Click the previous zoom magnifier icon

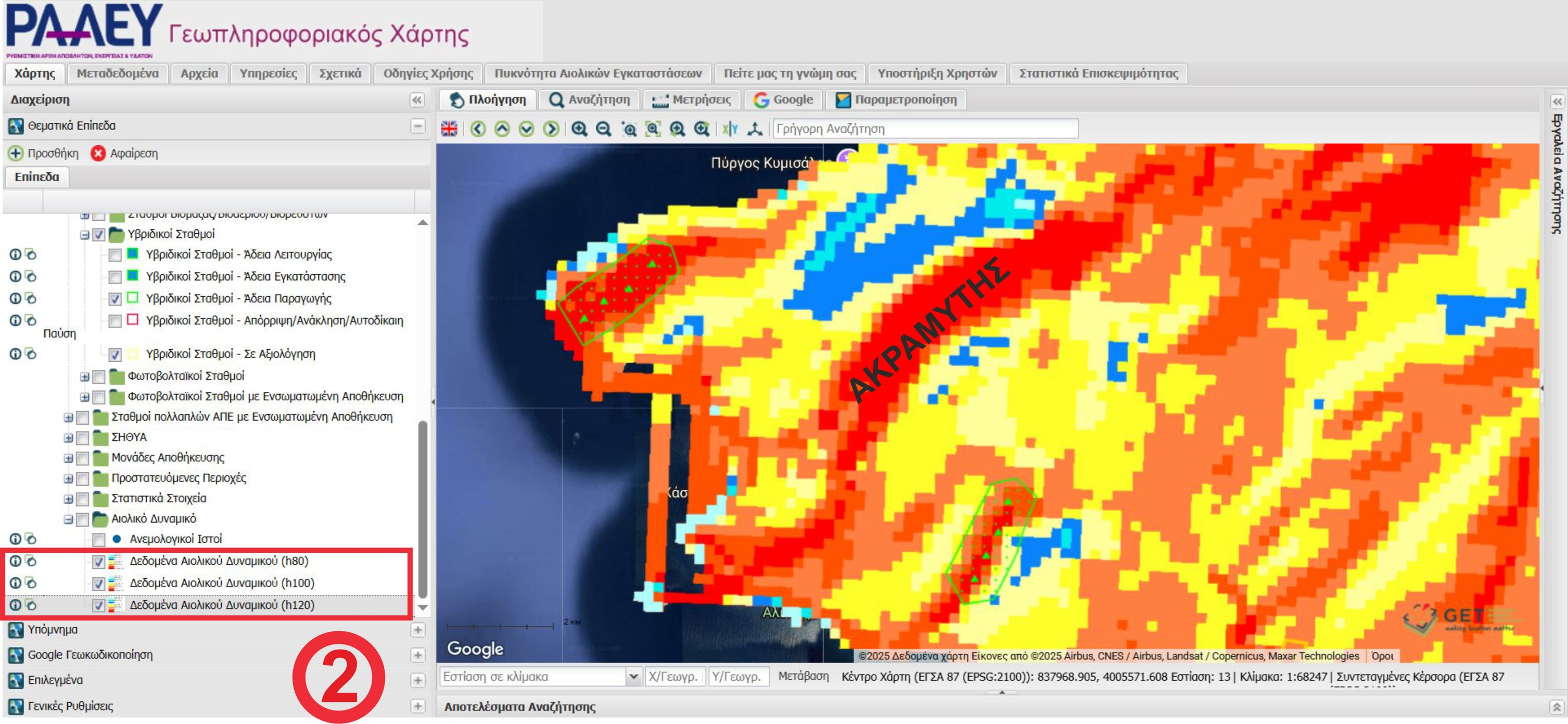(x=678, y=129)
